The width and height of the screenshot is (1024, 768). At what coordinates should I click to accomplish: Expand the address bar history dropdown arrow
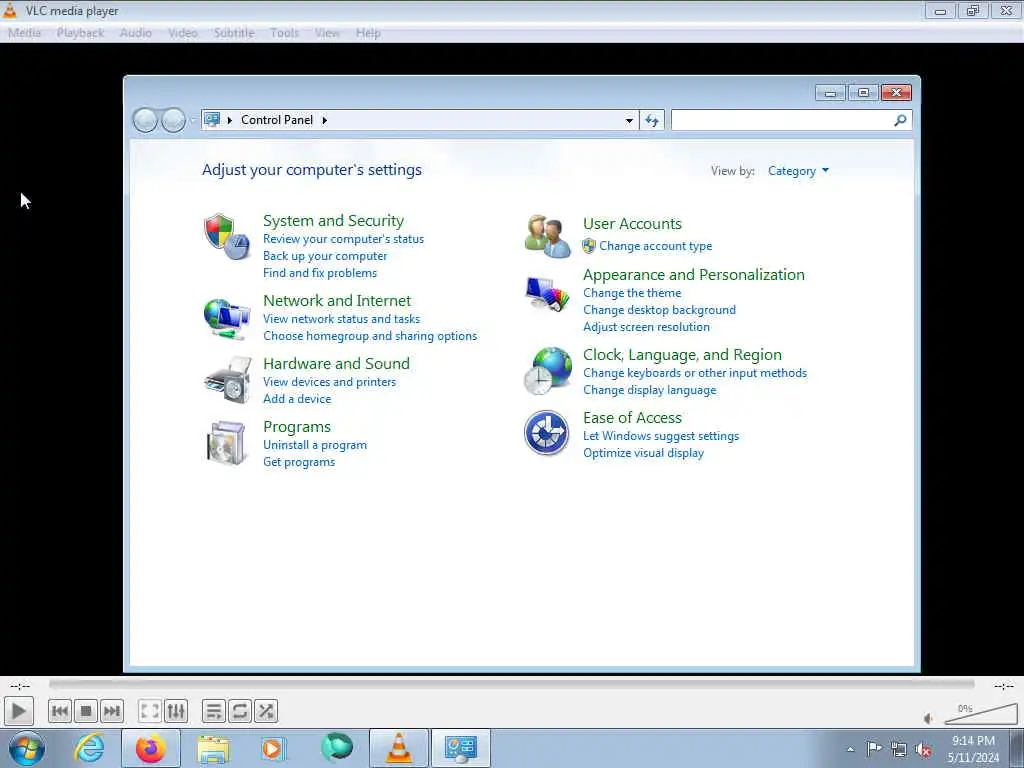[x=629, y=120]
